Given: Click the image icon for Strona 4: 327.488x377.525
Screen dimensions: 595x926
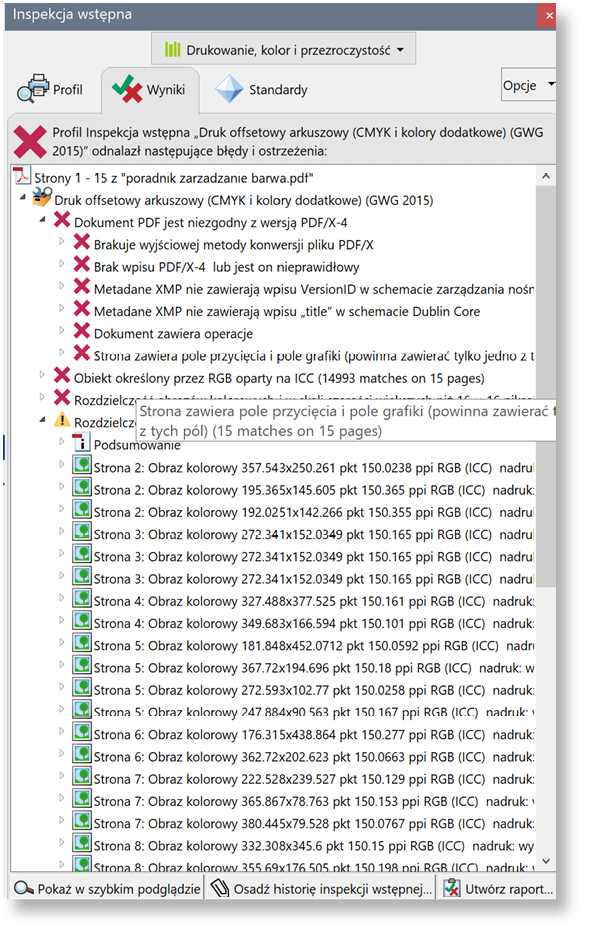Looking at the screenshot, I should point(81,599).
